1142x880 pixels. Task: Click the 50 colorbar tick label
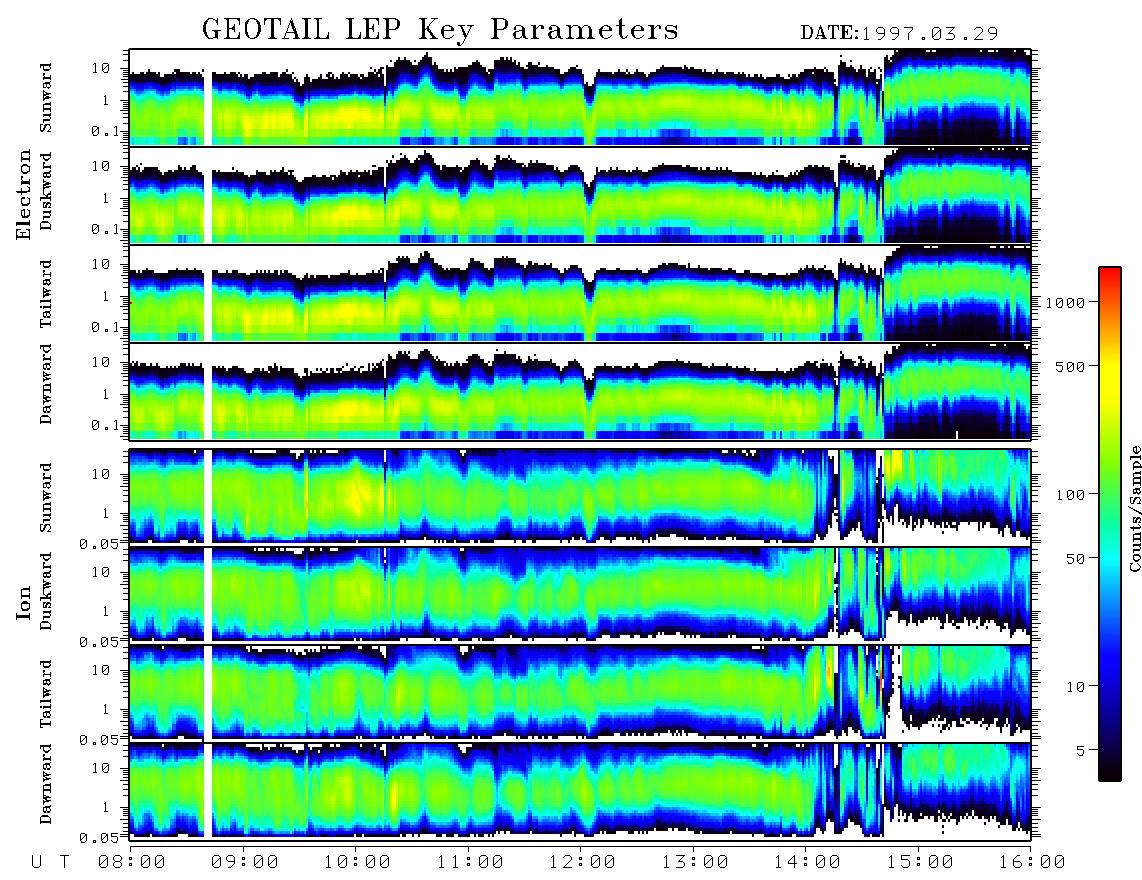click(1075, 559)
